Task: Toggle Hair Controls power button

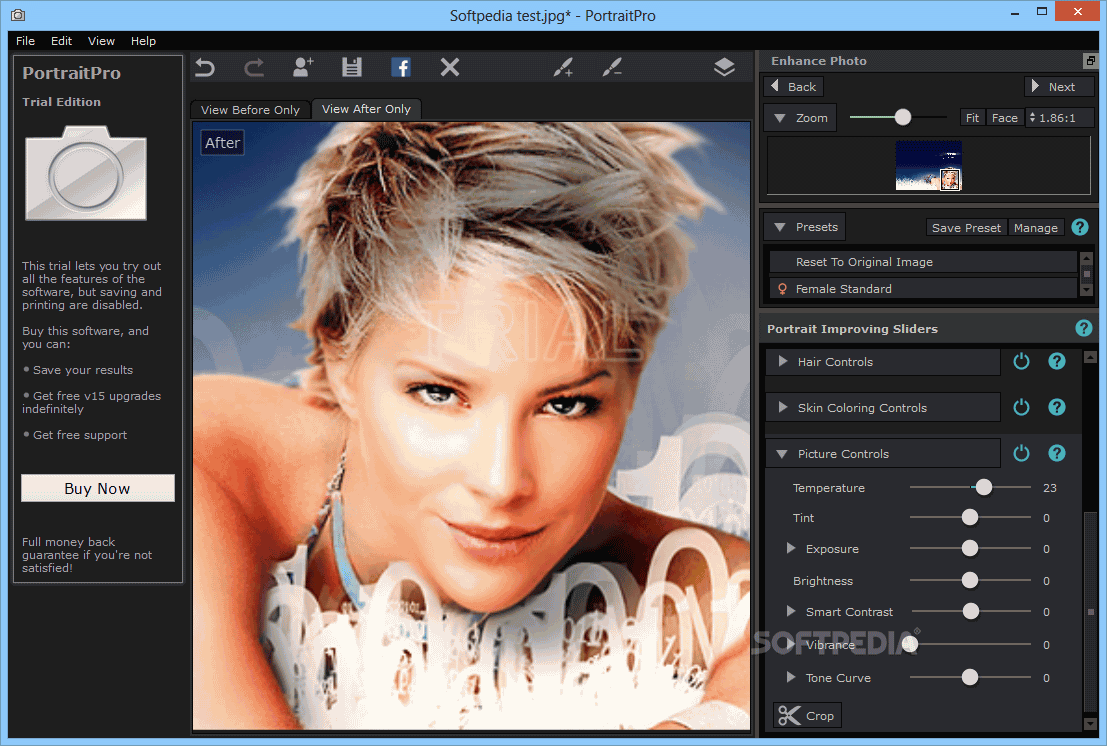Action: pos(1022,361)
